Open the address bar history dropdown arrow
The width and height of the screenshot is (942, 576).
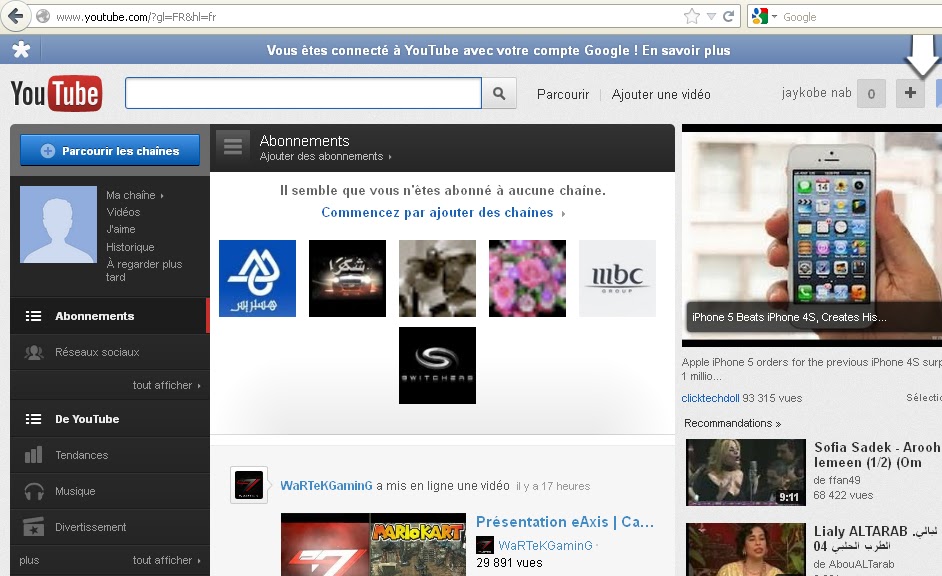point(711,17)
